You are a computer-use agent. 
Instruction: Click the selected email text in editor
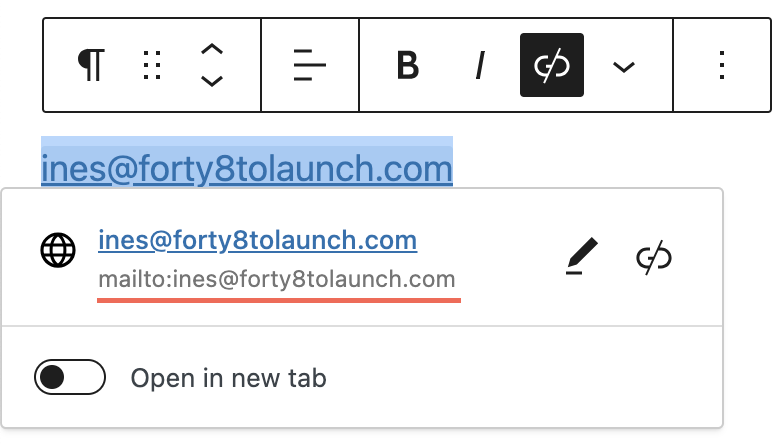click(x=247, y=168)
